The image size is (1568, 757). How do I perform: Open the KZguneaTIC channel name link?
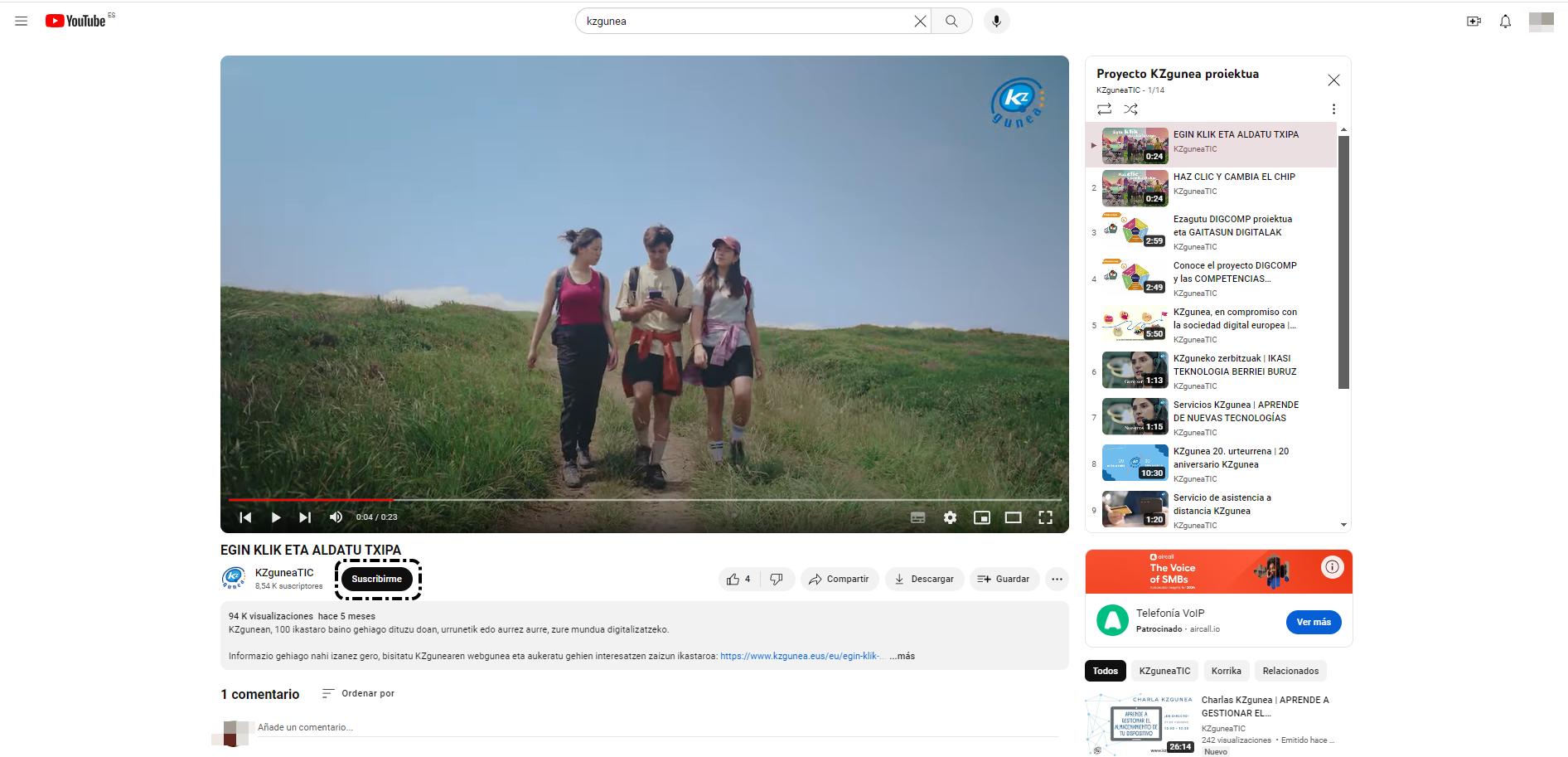pyautogui.click(x=284, y=572)
